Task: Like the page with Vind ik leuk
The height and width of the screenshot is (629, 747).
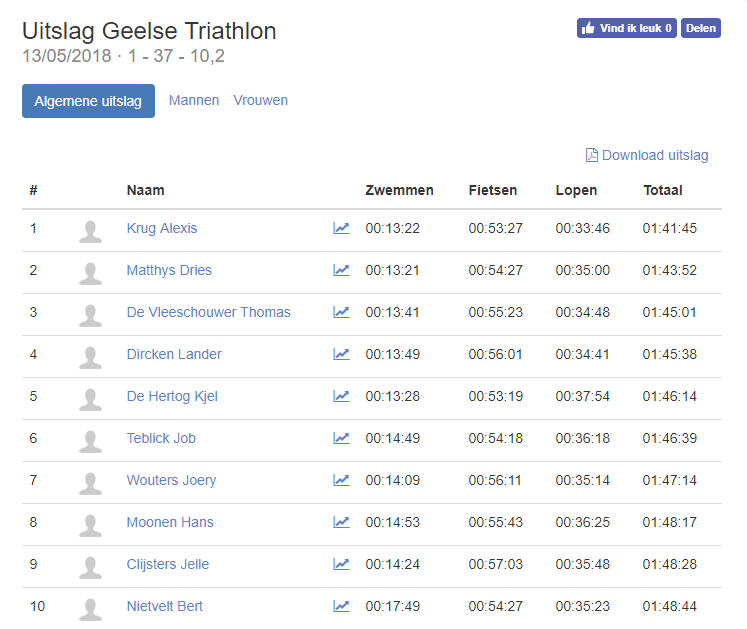Action: point(626,28)
